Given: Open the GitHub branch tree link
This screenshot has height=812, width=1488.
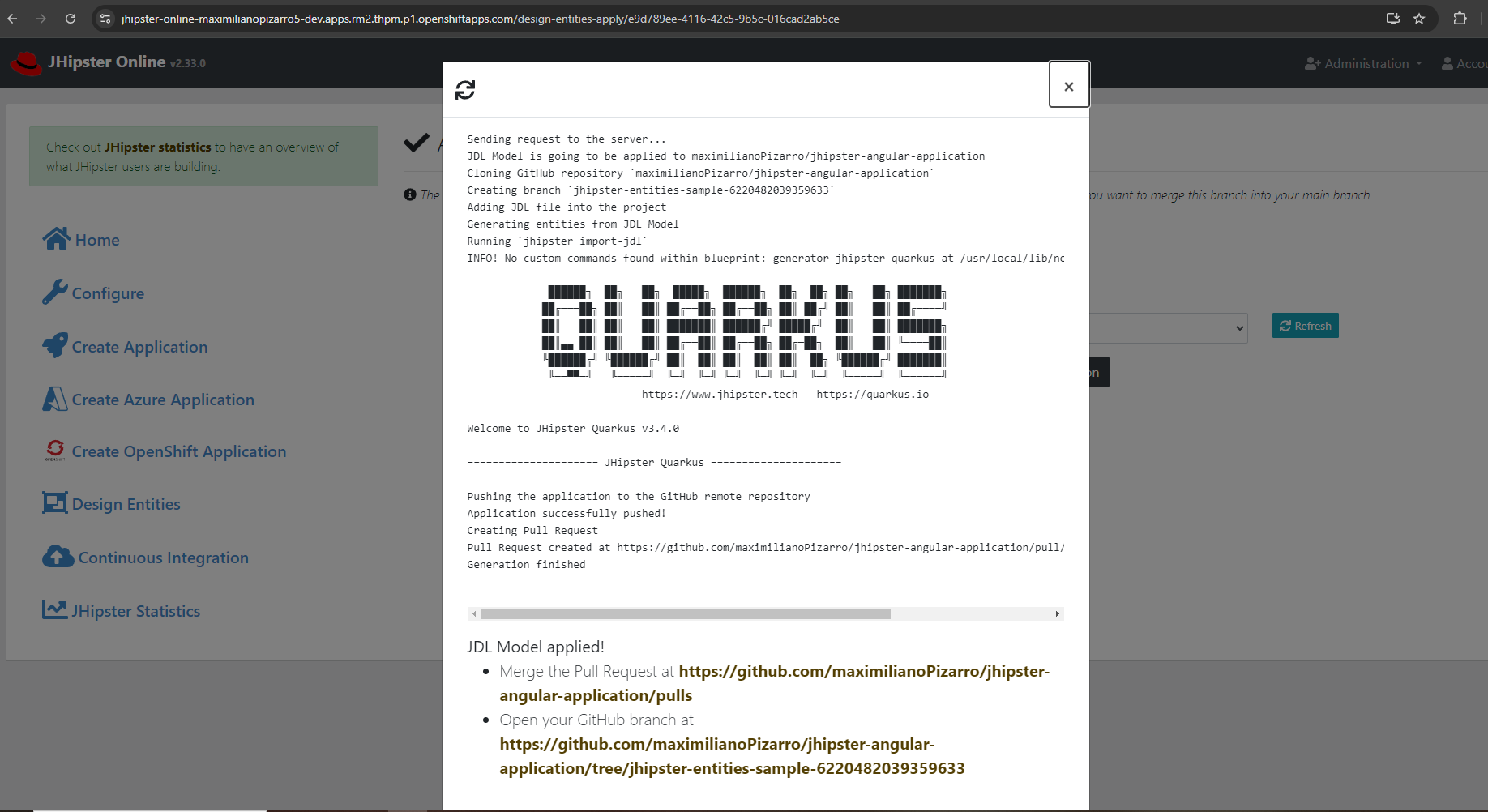Looking at the screenshot, I should coord(732,756).
